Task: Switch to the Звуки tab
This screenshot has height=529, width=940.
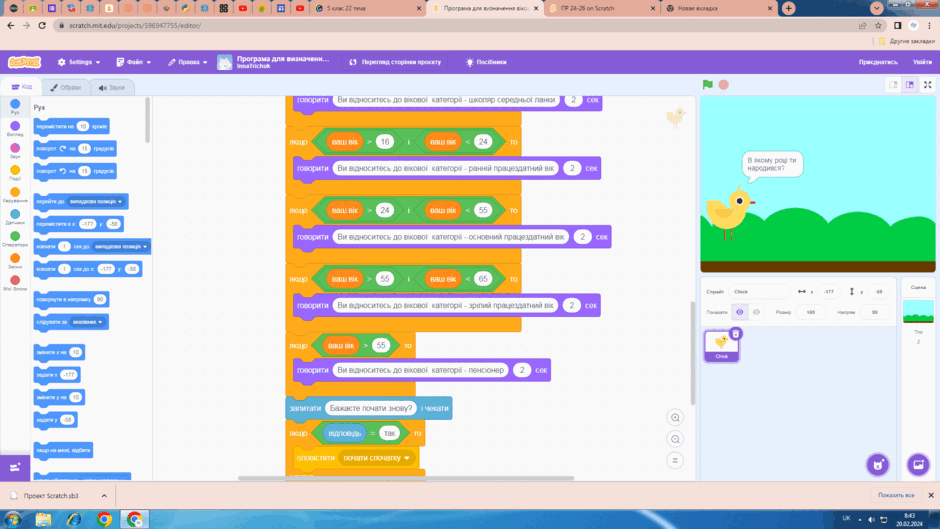Action: (x=112, y=88)
